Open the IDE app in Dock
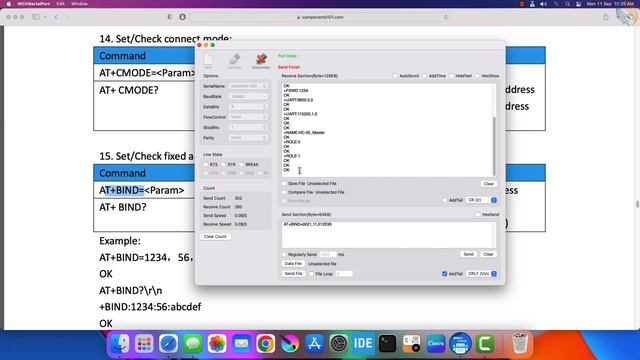Image resolution: width=640 pixels, height=360 pixels. [x=362, y=344]
